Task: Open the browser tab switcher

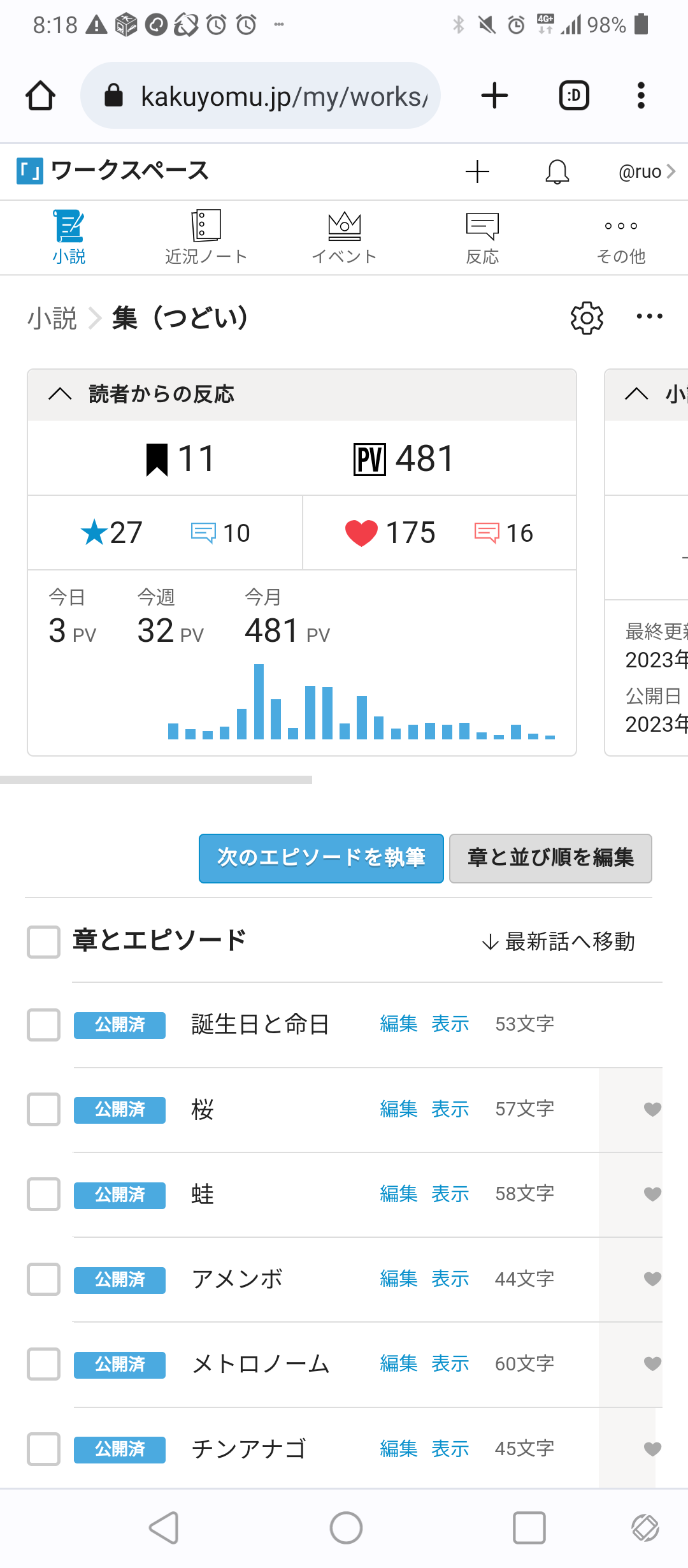Action: coord(573,96)
